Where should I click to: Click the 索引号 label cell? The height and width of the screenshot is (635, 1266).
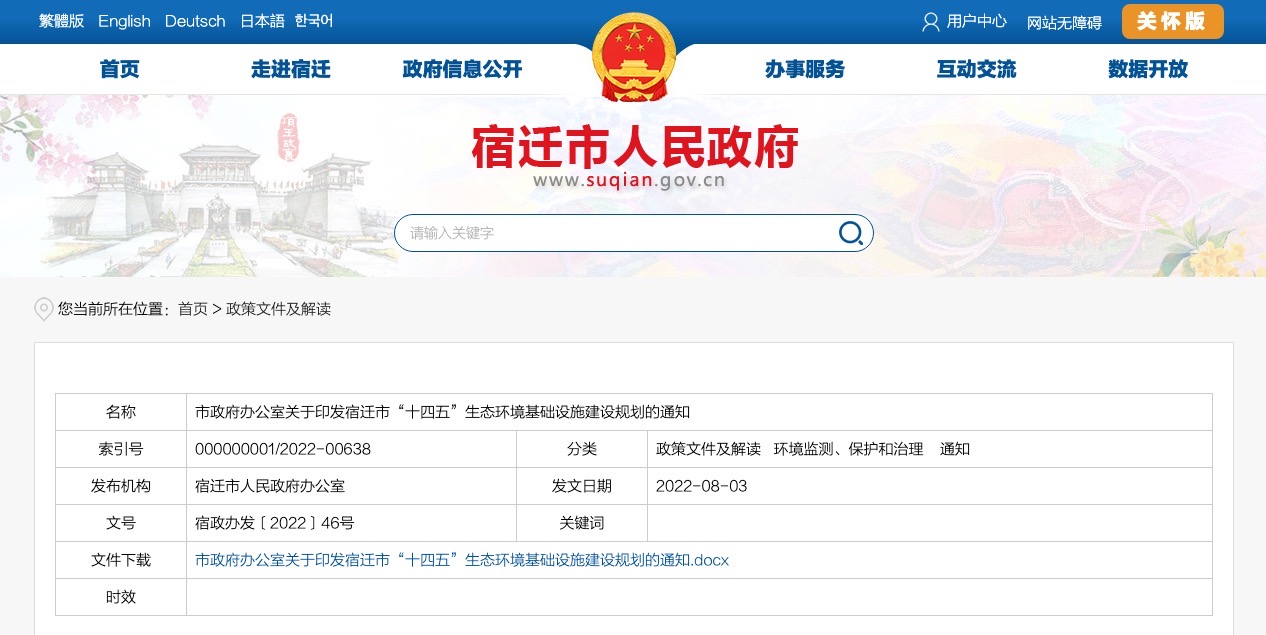(x=121, y=449)
